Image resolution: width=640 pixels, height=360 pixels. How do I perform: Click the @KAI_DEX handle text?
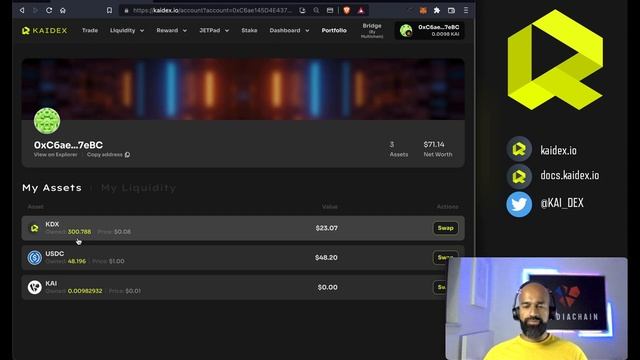[562, 203]
